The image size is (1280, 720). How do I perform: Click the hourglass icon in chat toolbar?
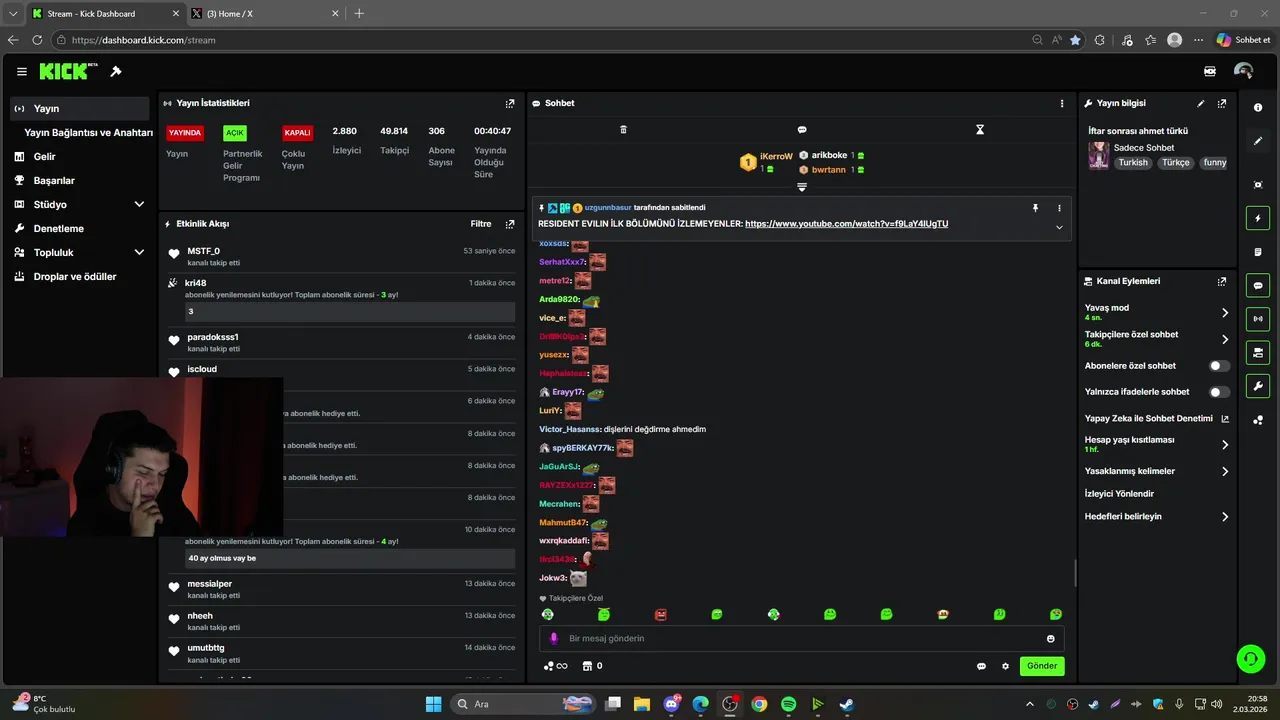[x=980, y=130]
